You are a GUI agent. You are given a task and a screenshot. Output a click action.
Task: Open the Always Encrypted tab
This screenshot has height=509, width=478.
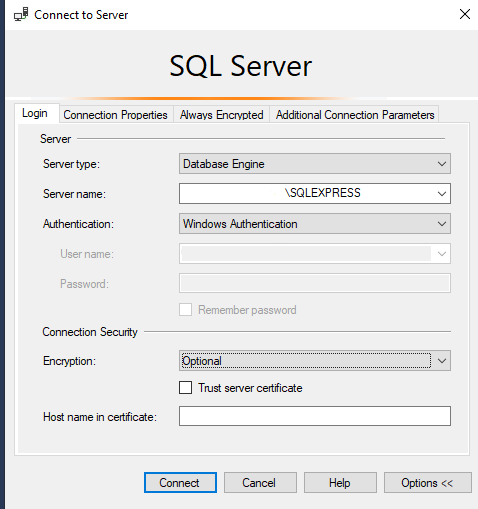tap(222, 115)
